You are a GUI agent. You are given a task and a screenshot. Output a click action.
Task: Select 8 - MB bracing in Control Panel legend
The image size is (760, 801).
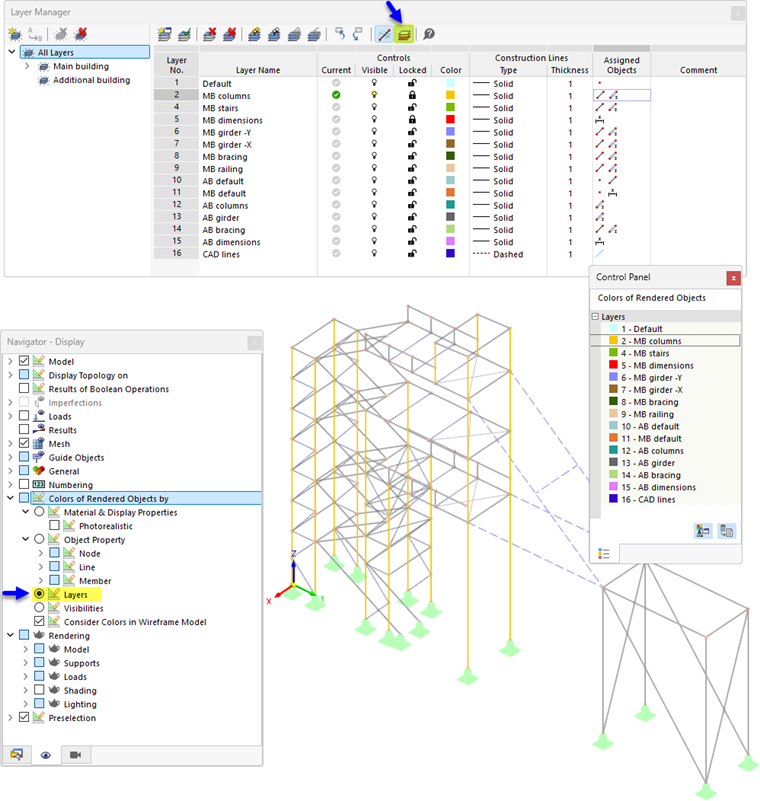[x=650, y=402]
